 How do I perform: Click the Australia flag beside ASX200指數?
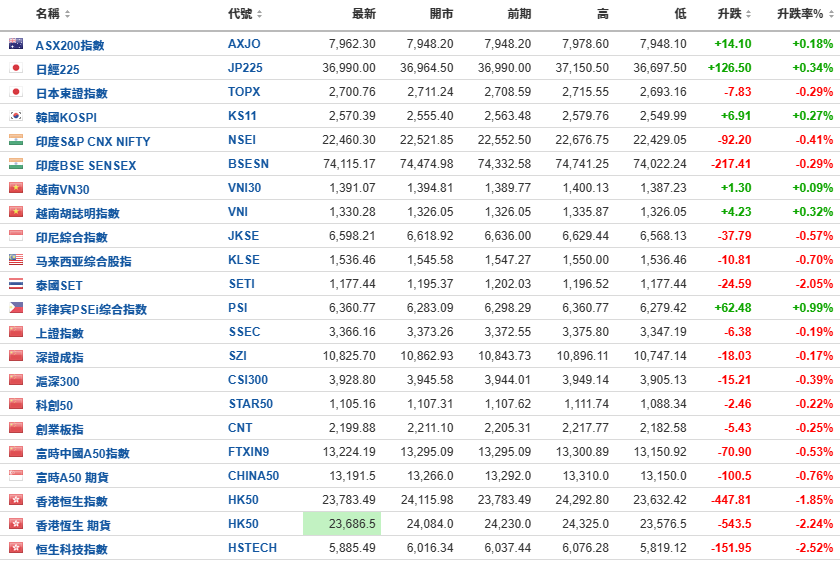pos(16,44)
